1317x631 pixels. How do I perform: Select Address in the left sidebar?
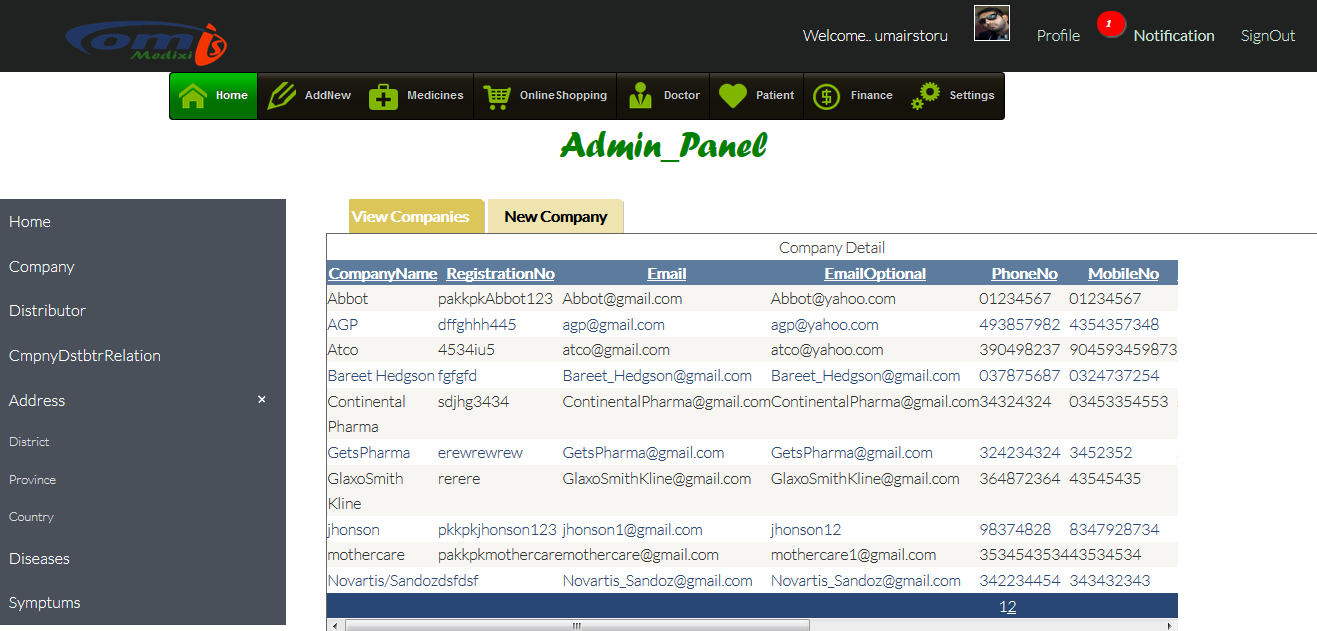37,401
